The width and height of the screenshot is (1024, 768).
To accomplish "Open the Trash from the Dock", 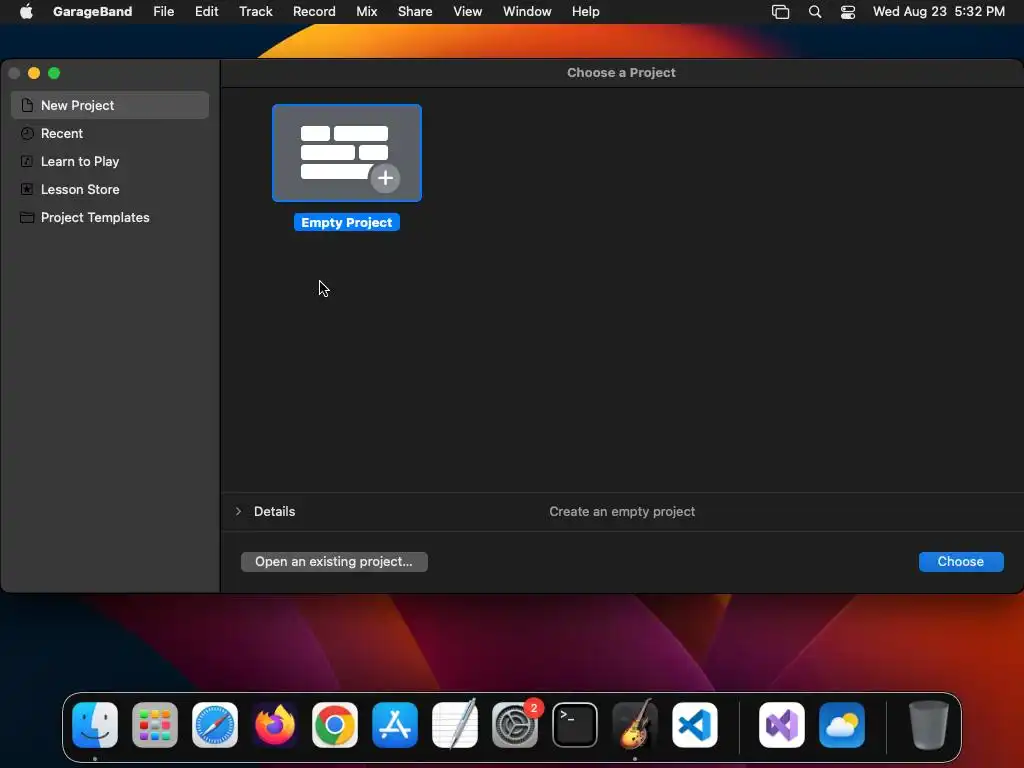I will (x=929, y=725).
